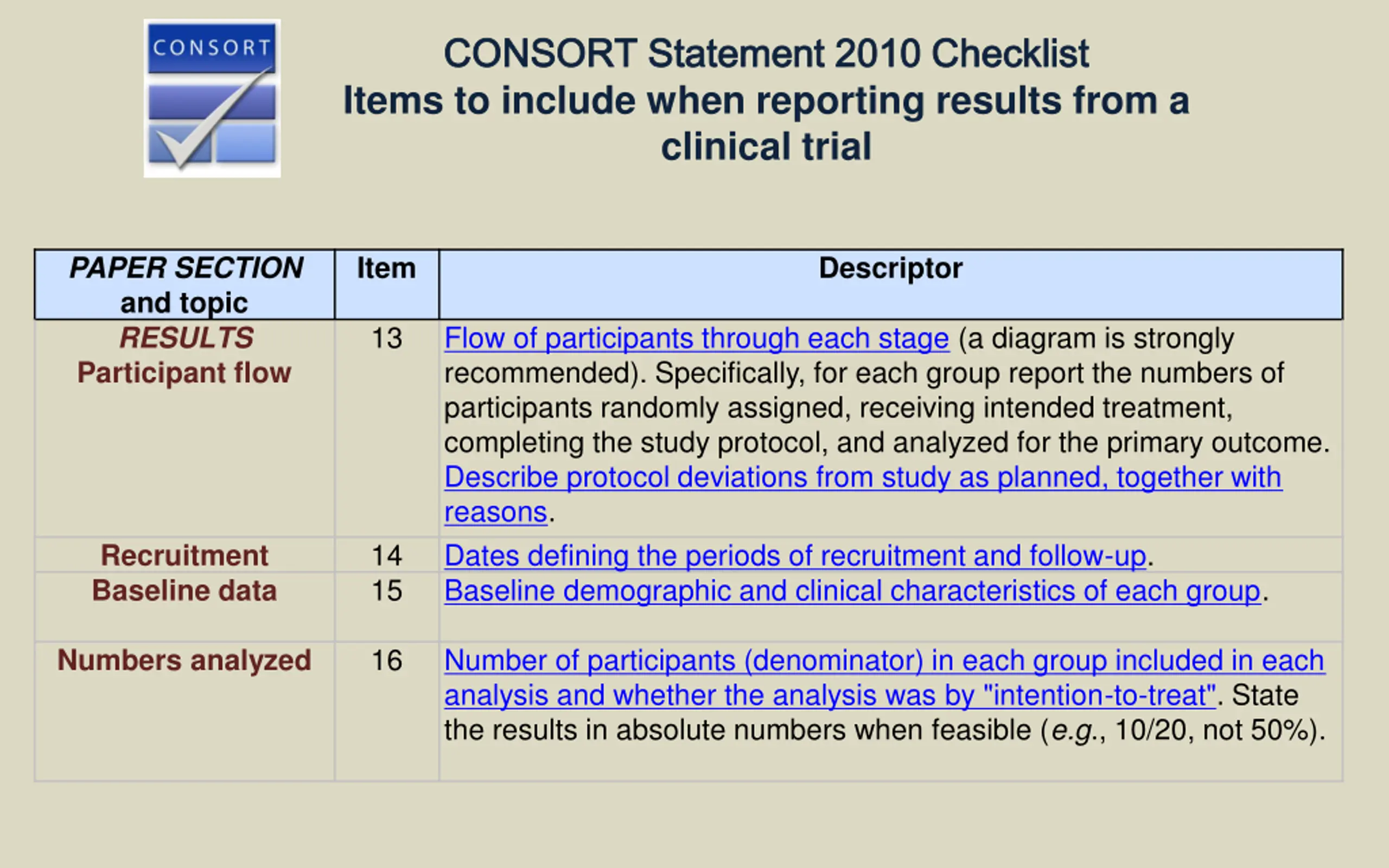Click item number 15
This screenshot has width=1389, height=868.
(x=387, y=591)
